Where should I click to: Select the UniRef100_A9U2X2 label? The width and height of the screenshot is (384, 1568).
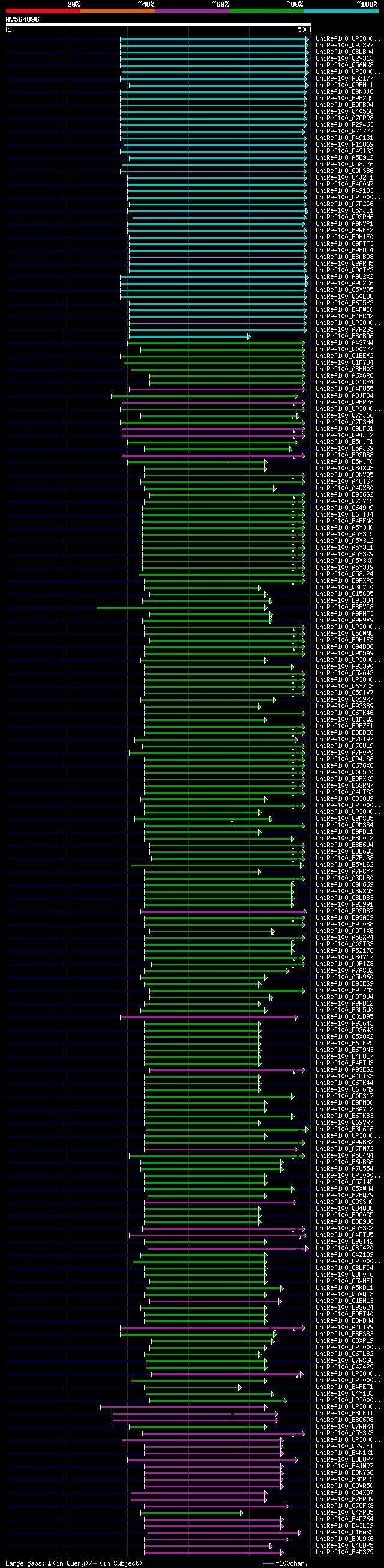click(344, 276)
